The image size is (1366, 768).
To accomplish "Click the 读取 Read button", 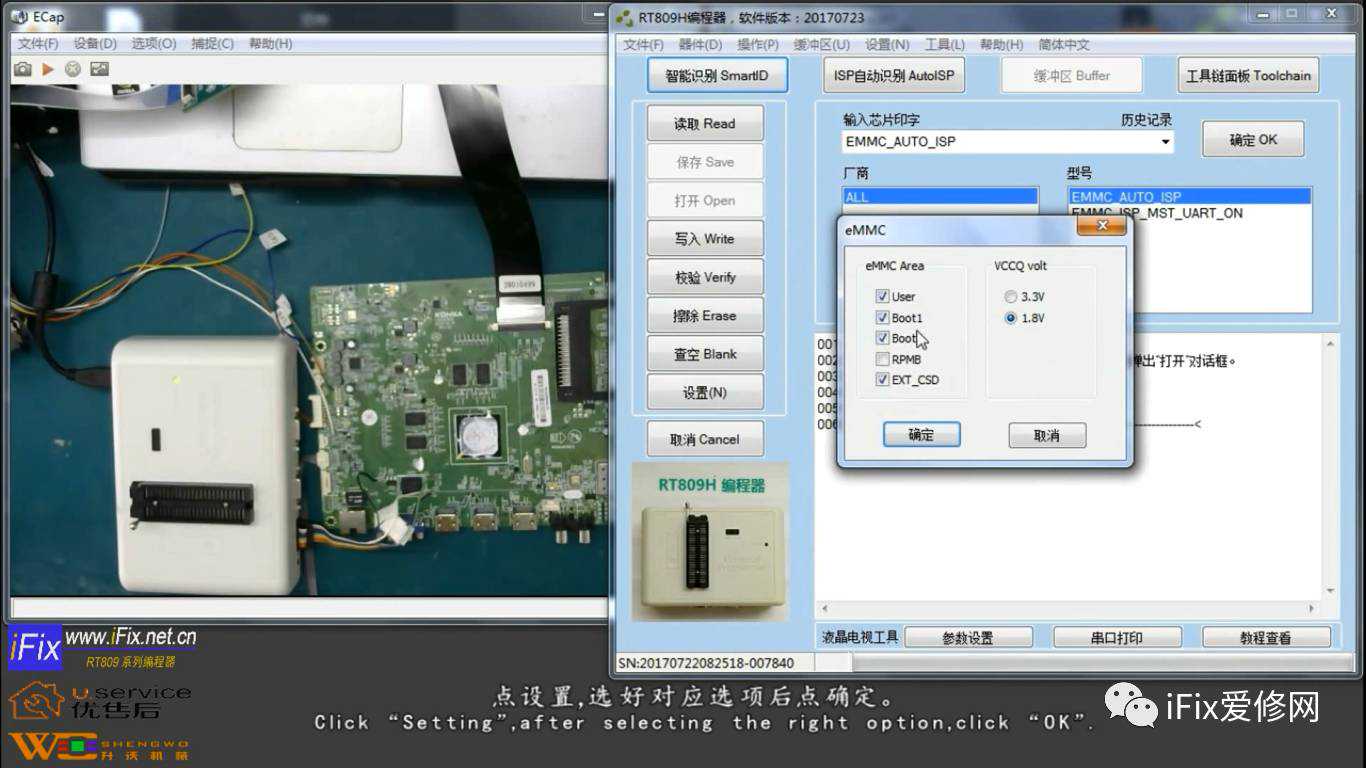I will [704, 124].
